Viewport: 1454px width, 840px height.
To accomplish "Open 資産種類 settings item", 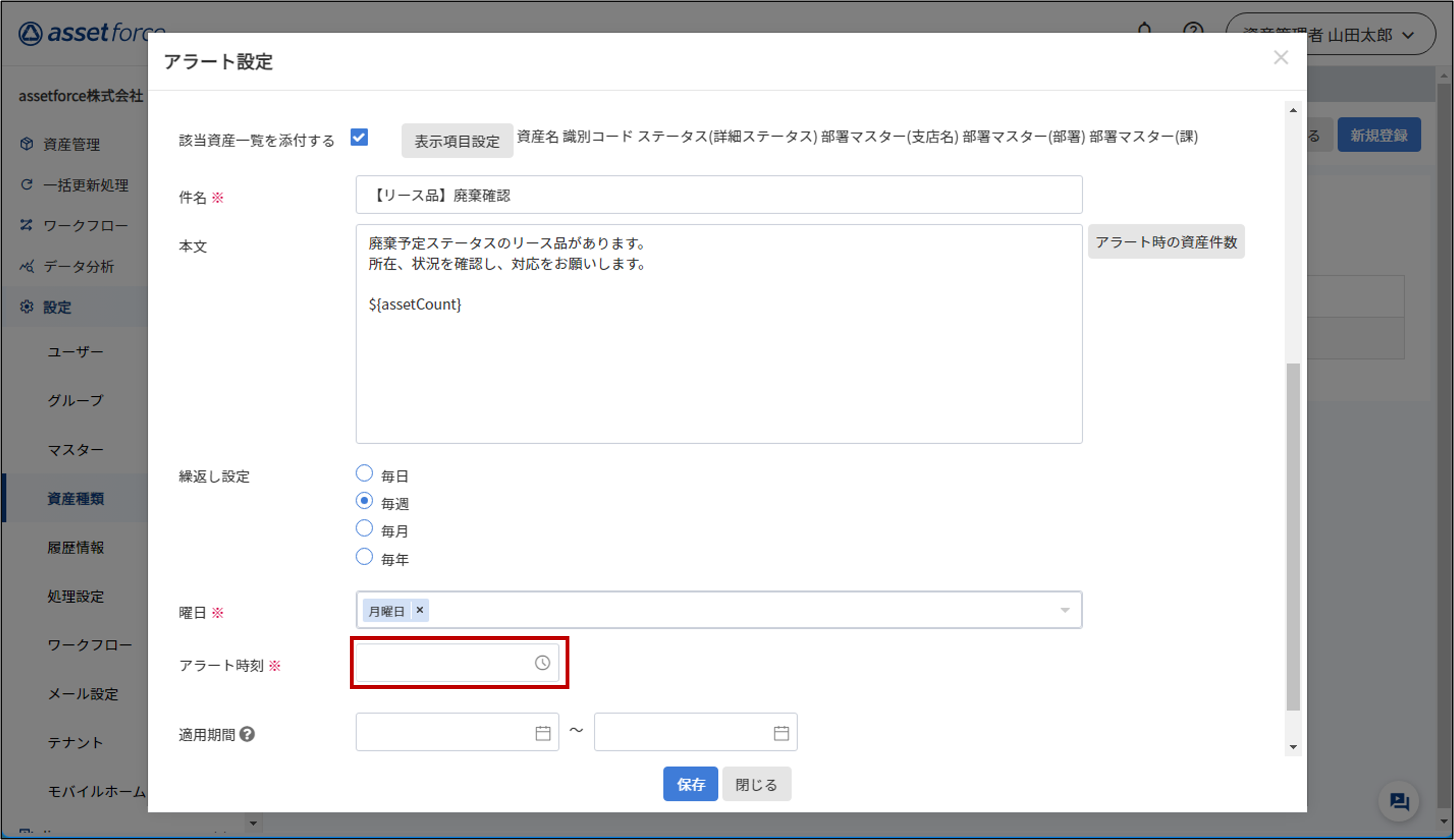I will click(76, 499).
